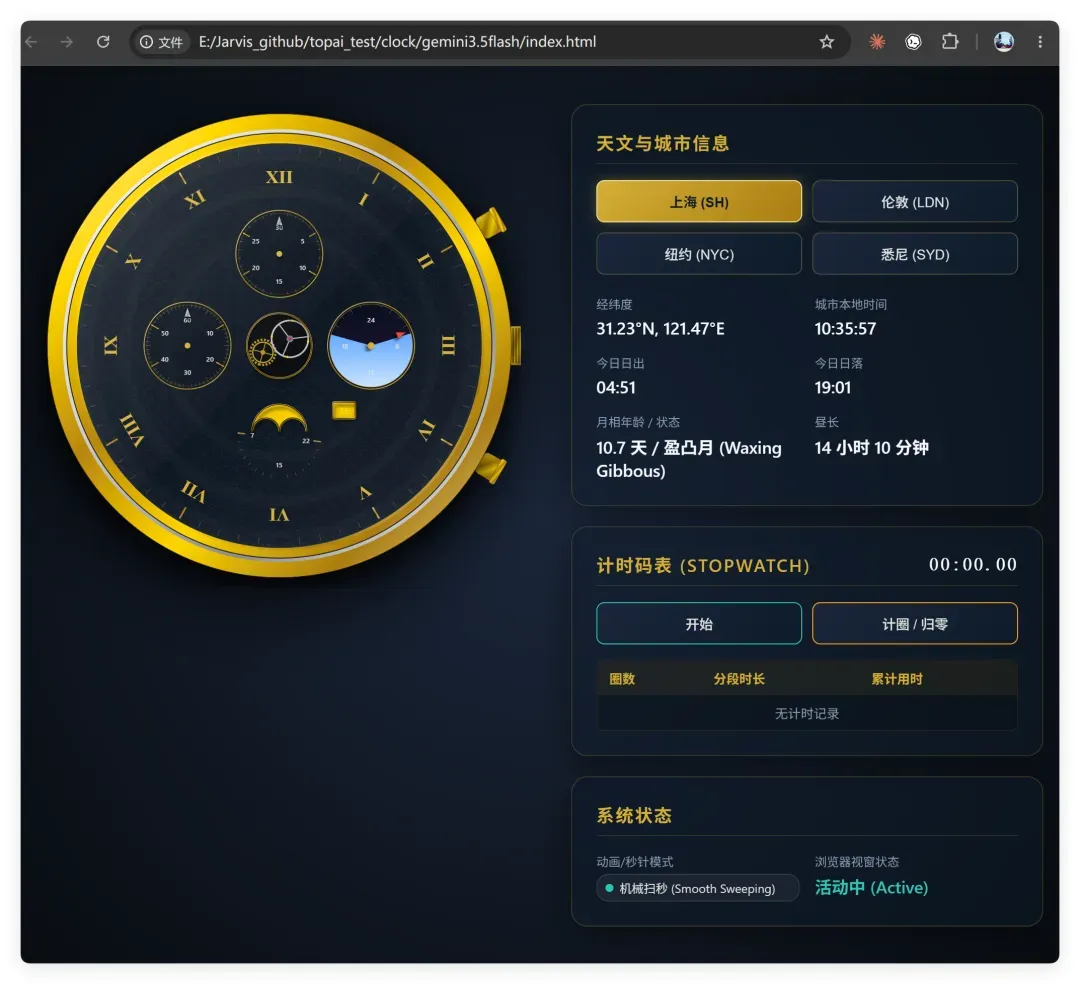Click the stopwatch readout 00:00.00
1080x984 pixels.
973,564
